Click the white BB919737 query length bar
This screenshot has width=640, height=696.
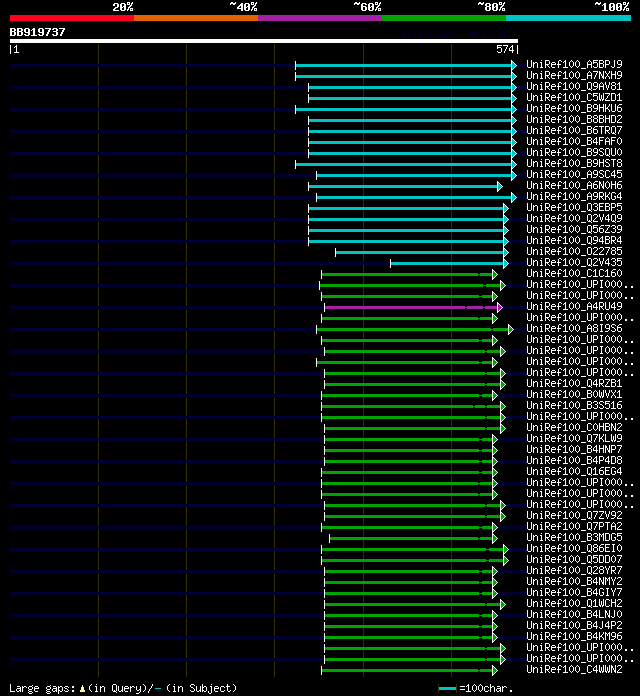(x=264, y=41)
